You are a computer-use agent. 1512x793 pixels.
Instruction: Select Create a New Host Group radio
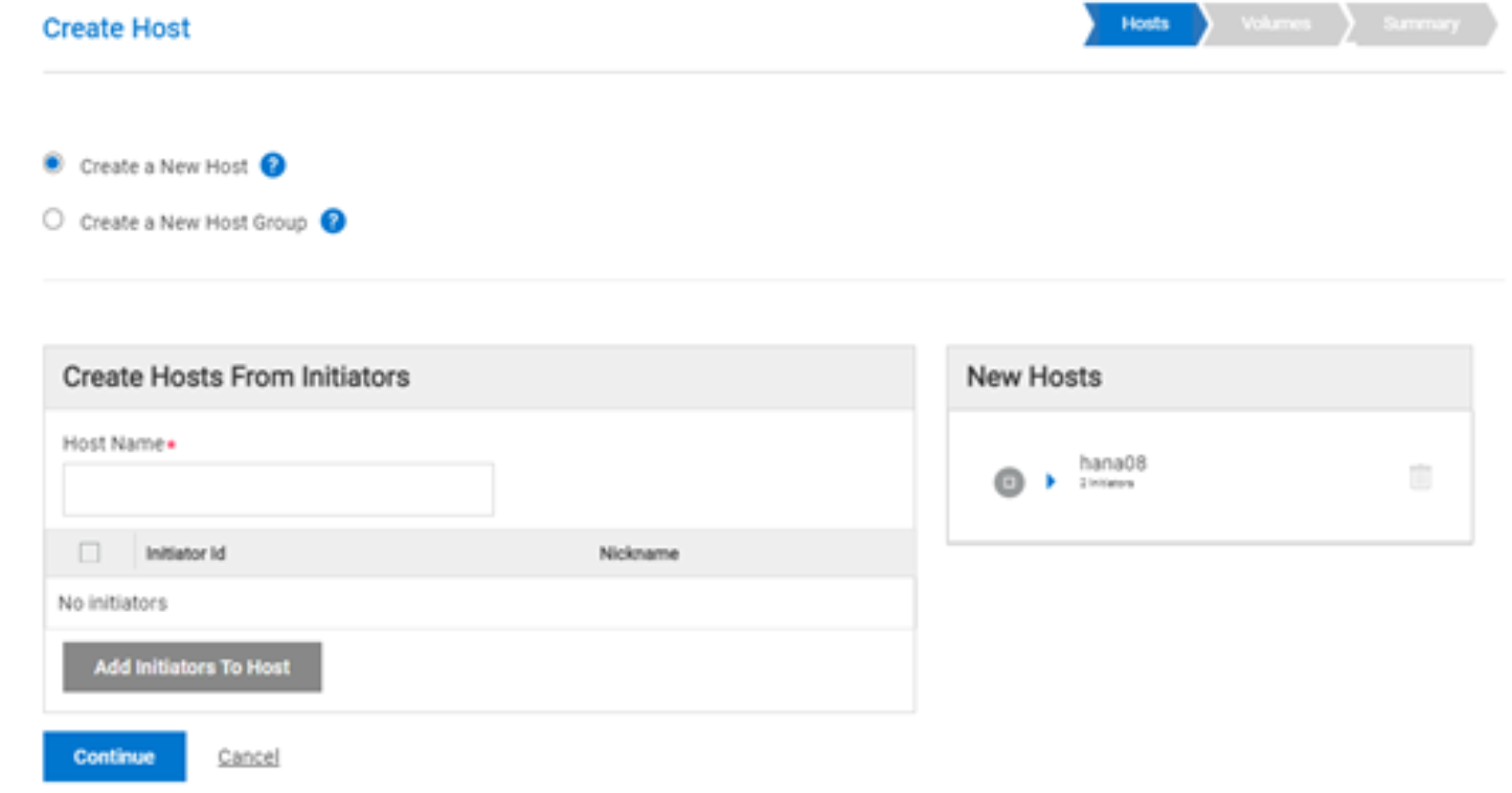pos(54,219)
